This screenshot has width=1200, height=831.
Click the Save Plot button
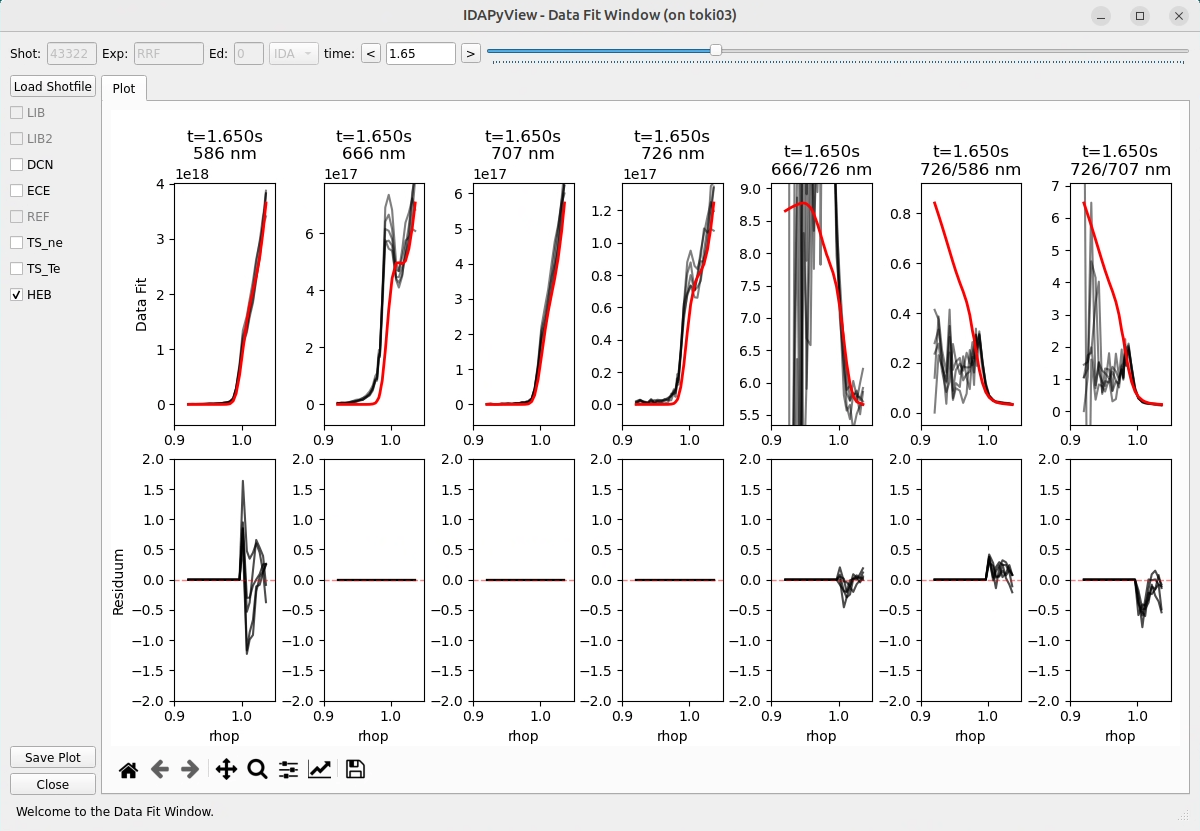click(x=52, y=757)
